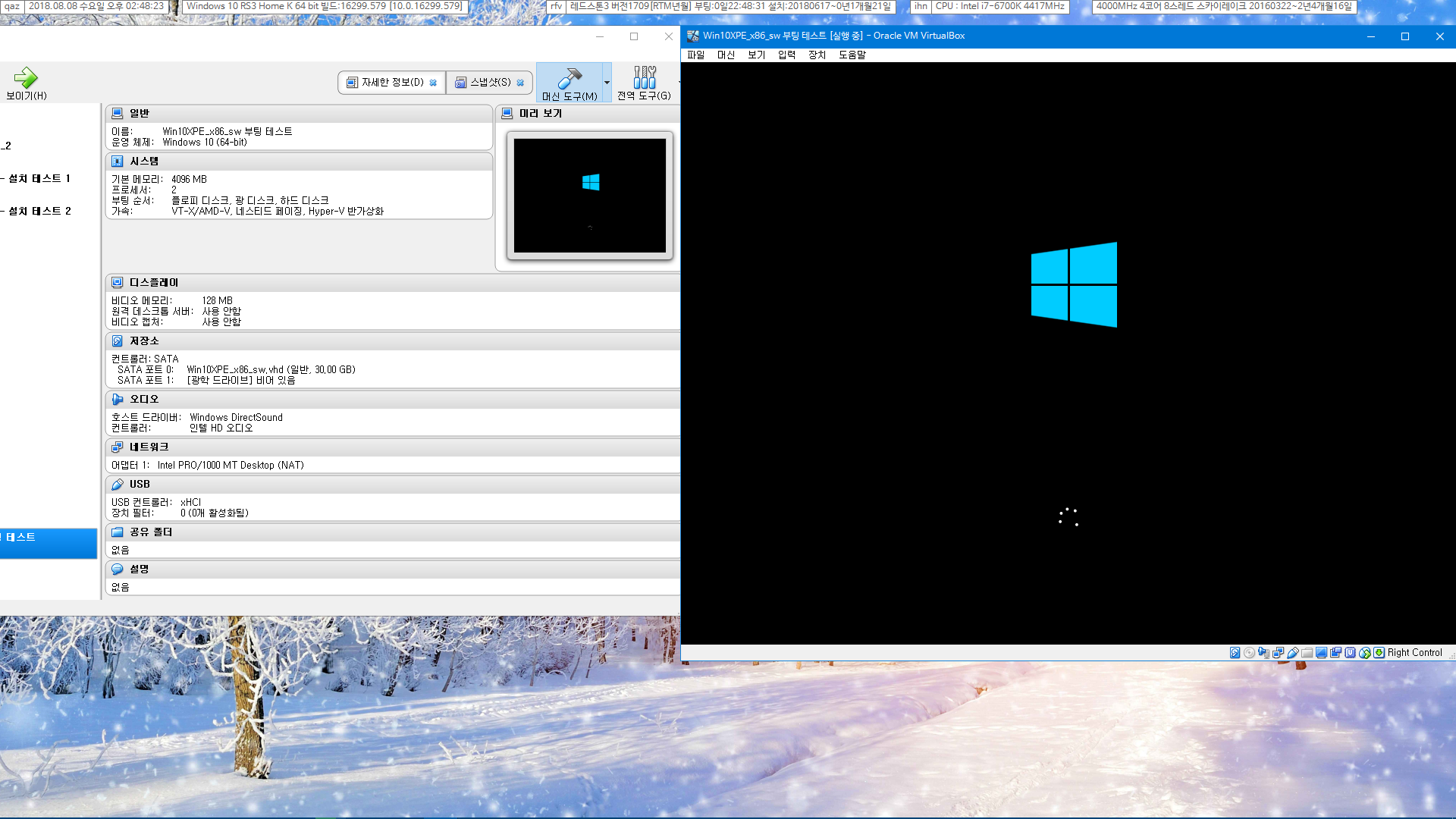This screenshot has width=1456, height=819.
Task: Select VM '설치 테스트 1' in the list
Action: 39,178
